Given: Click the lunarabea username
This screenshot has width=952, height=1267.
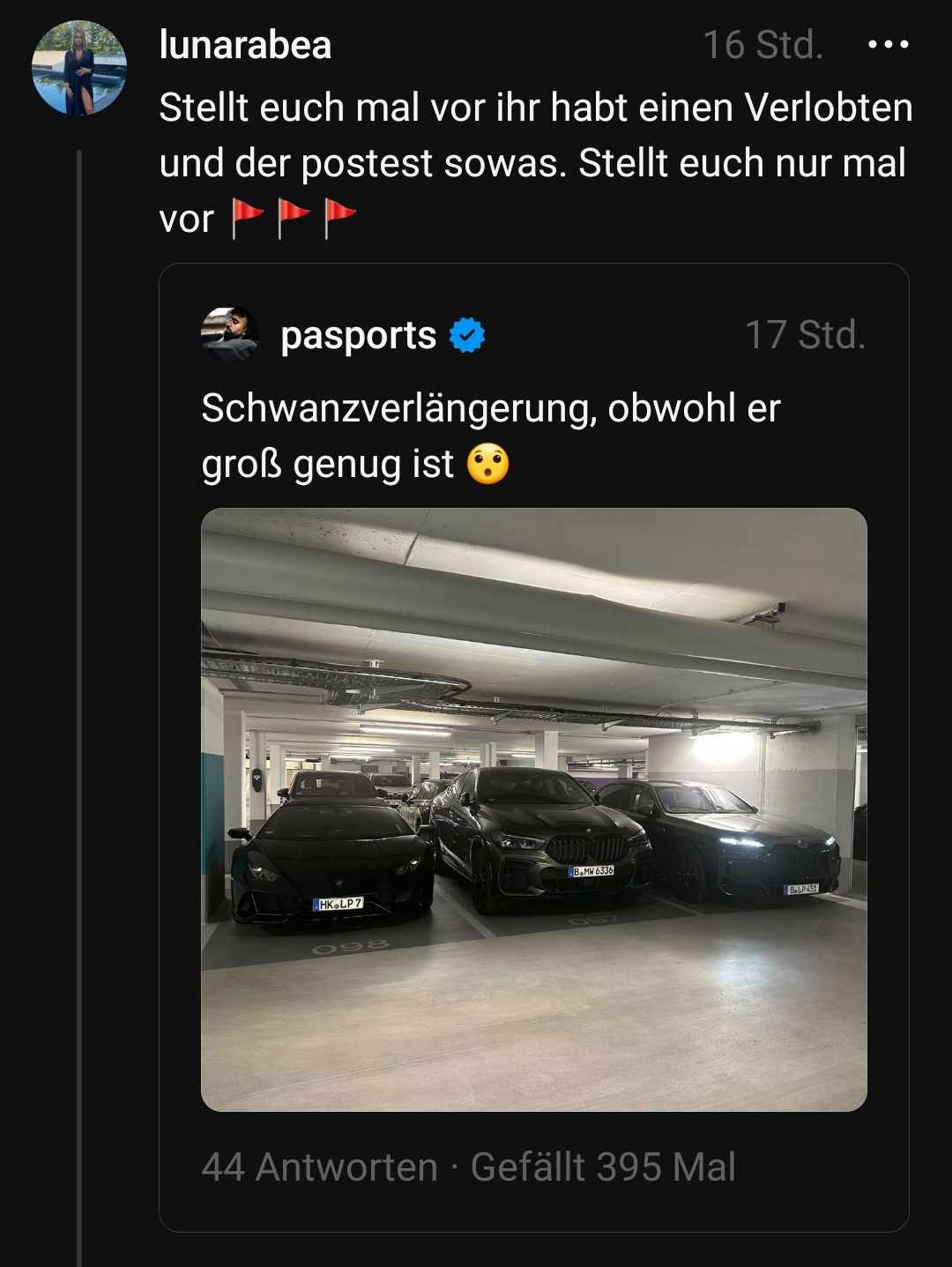Looking at the screenshot, I should (245, 45).
